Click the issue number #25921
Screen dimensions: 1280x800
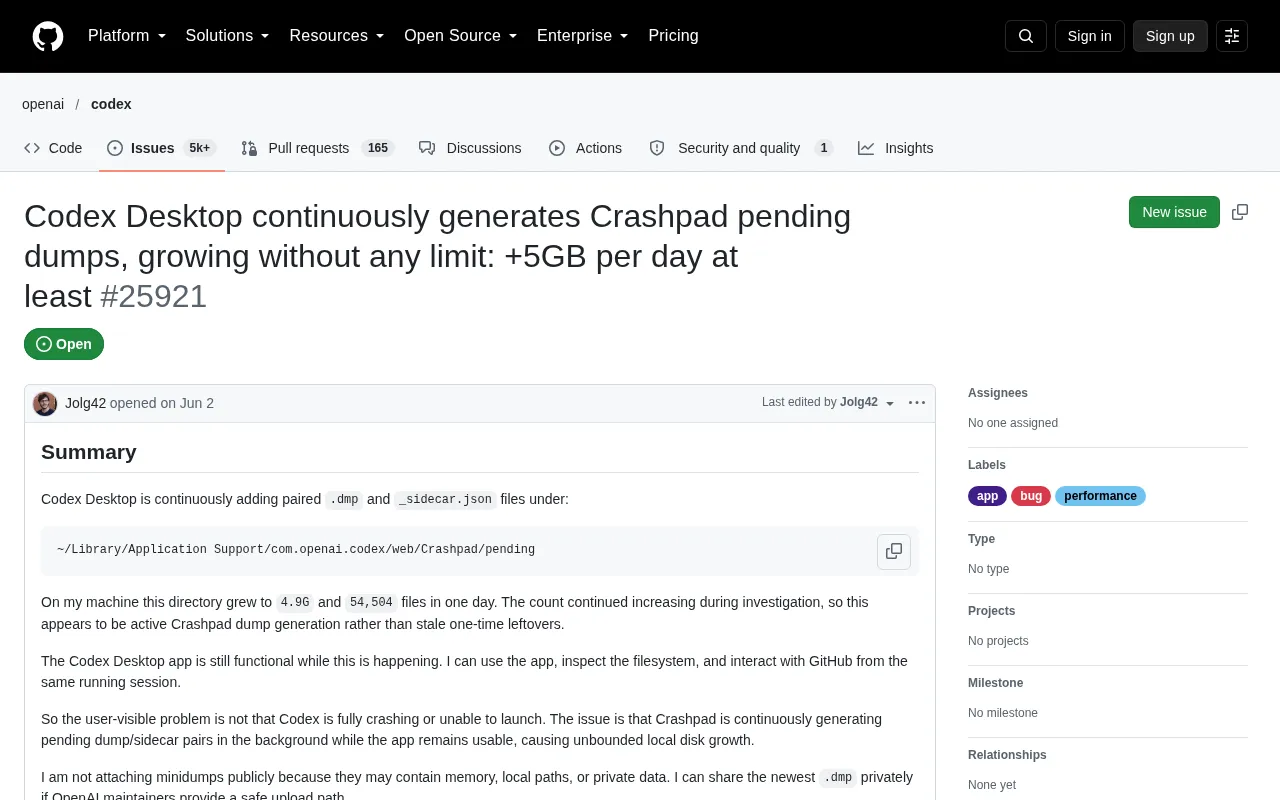[154, 296]
